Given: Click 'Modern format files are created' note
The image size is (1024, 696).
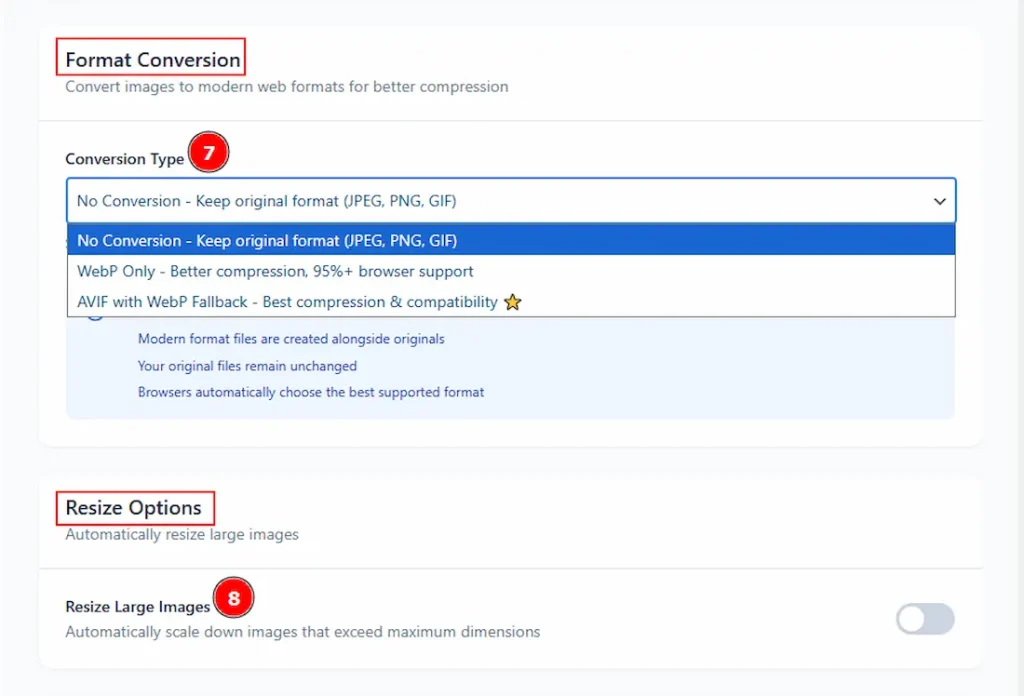Looking at the screenshot, I should [x=291, y=339].
